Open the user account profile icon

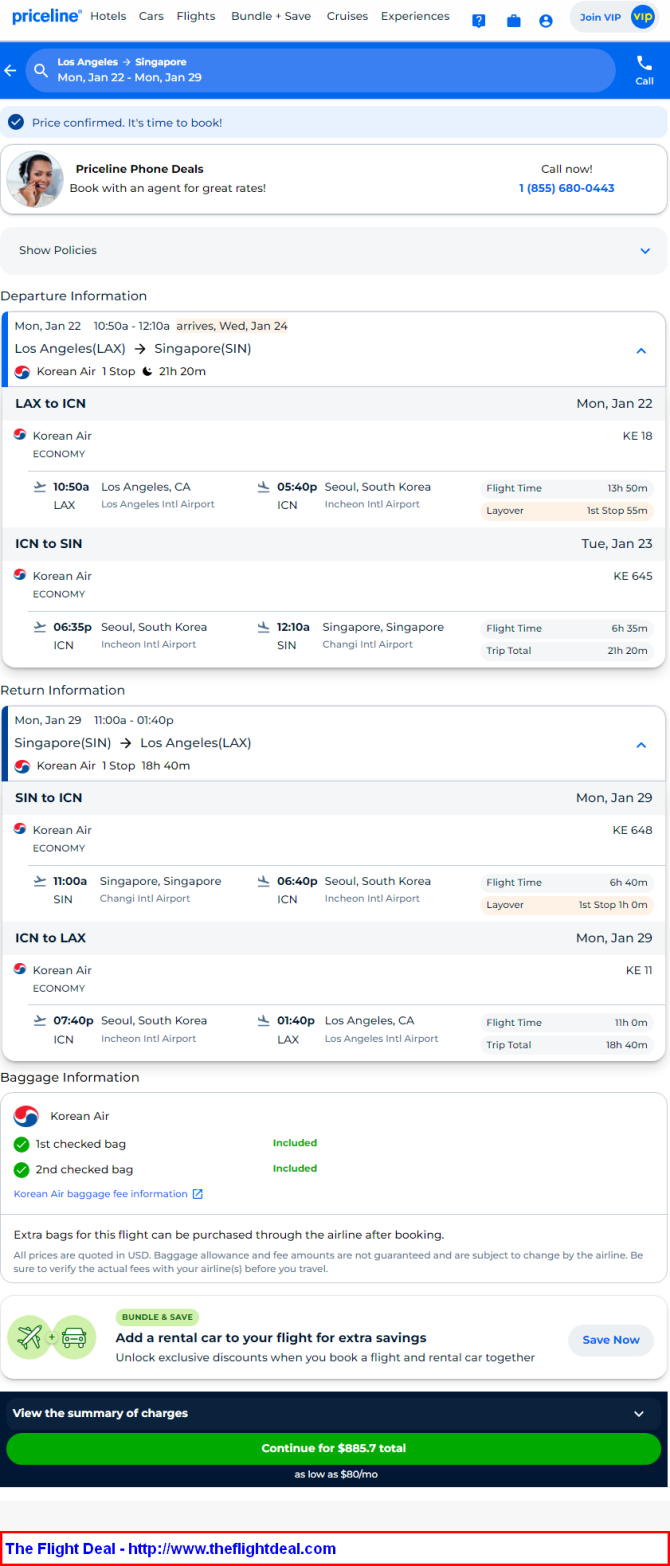[546, 21]
